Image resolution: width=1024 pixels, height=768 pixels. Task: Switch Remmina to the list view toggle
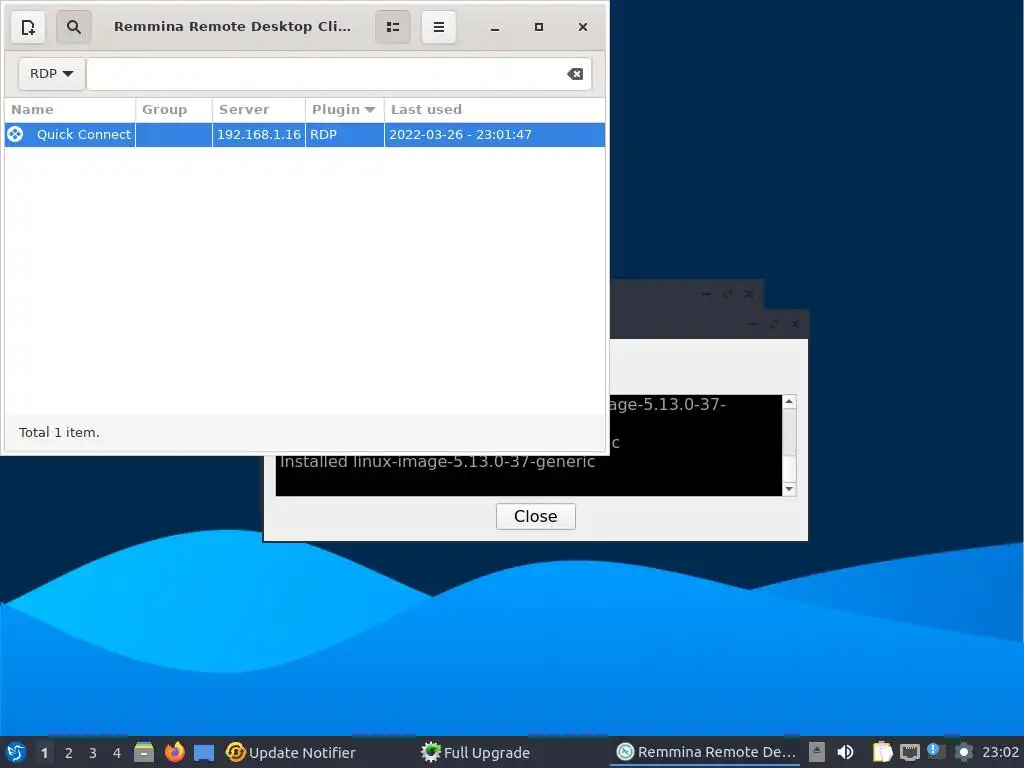click(392, 27)
